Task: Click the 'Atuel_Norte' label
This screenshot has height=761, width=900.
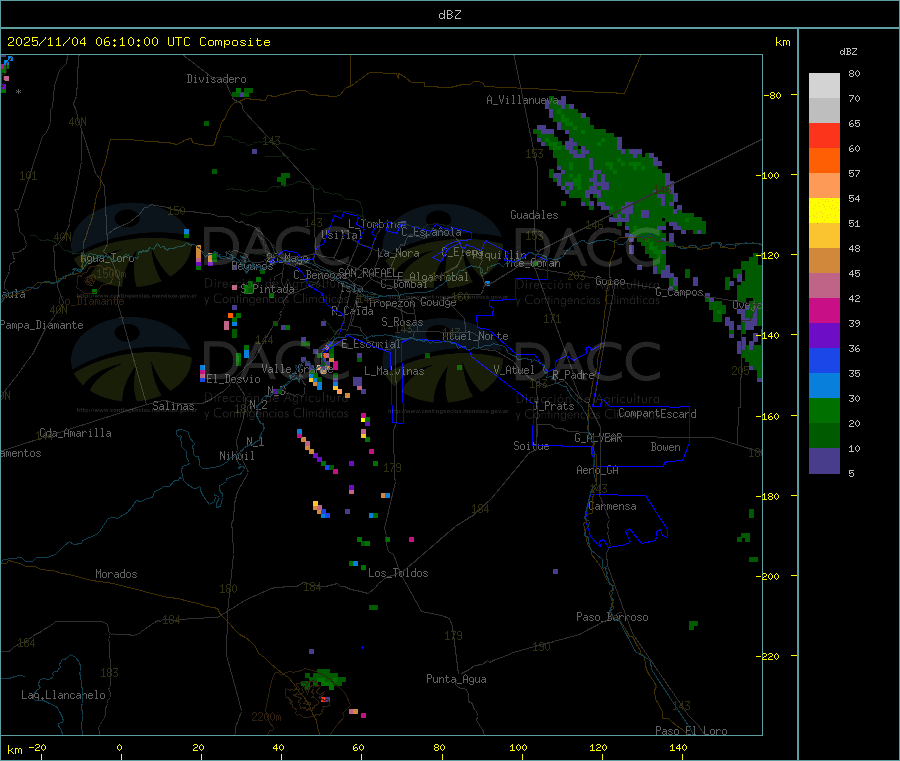Action: coord(475,336)
